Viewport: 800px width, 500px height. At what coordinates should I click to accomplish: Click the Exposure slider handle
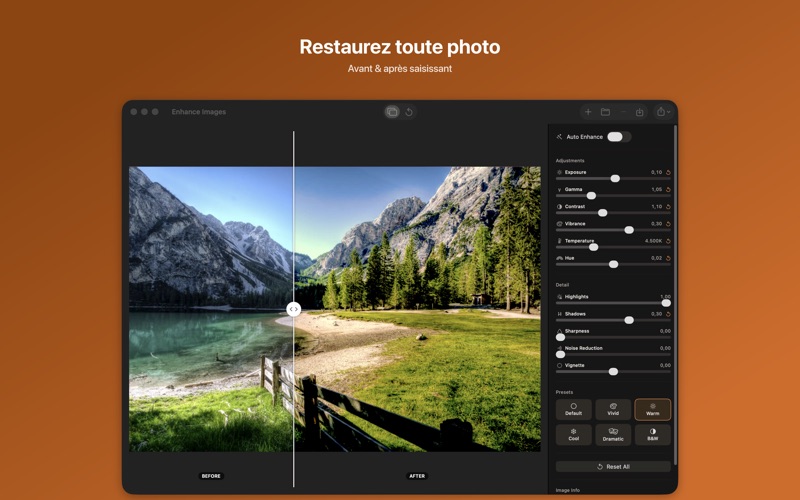tap(615, 179)
